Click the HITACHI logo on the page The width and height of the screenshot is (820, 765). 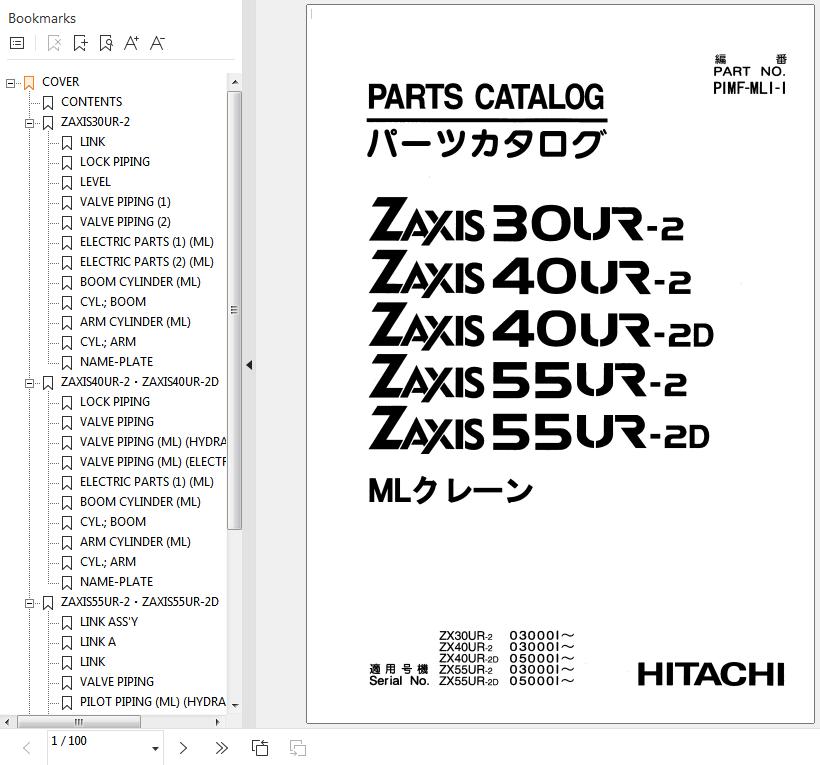711,674
